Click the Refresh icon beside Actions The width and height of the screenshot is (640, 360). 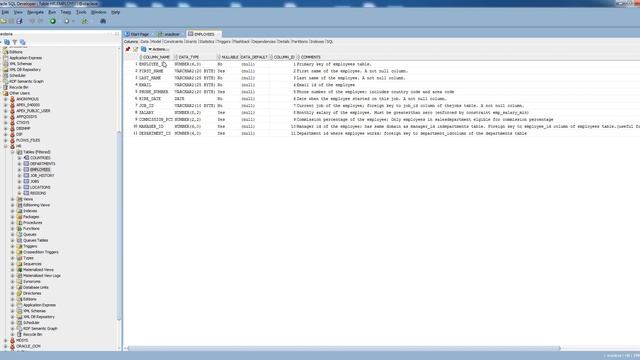143,49
